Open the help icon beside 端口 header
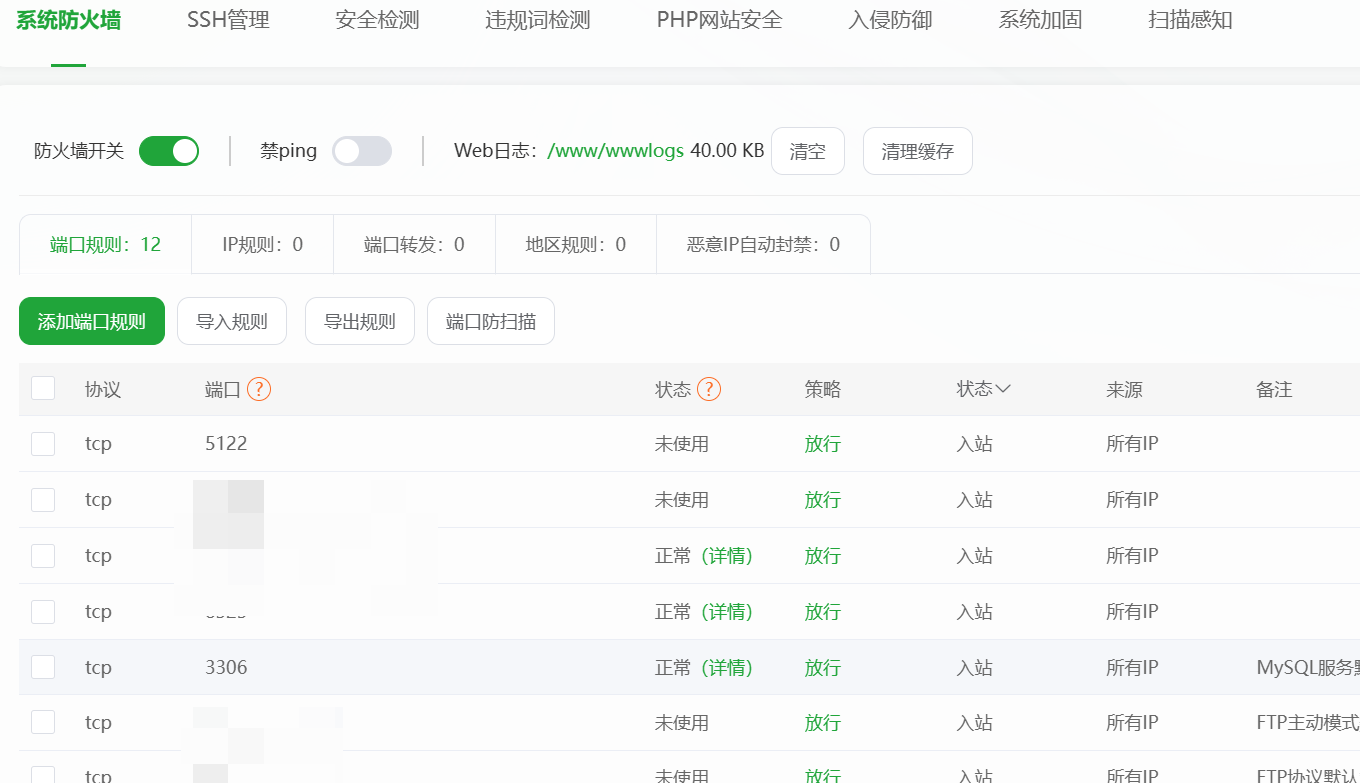 click(x=259, y=389)
